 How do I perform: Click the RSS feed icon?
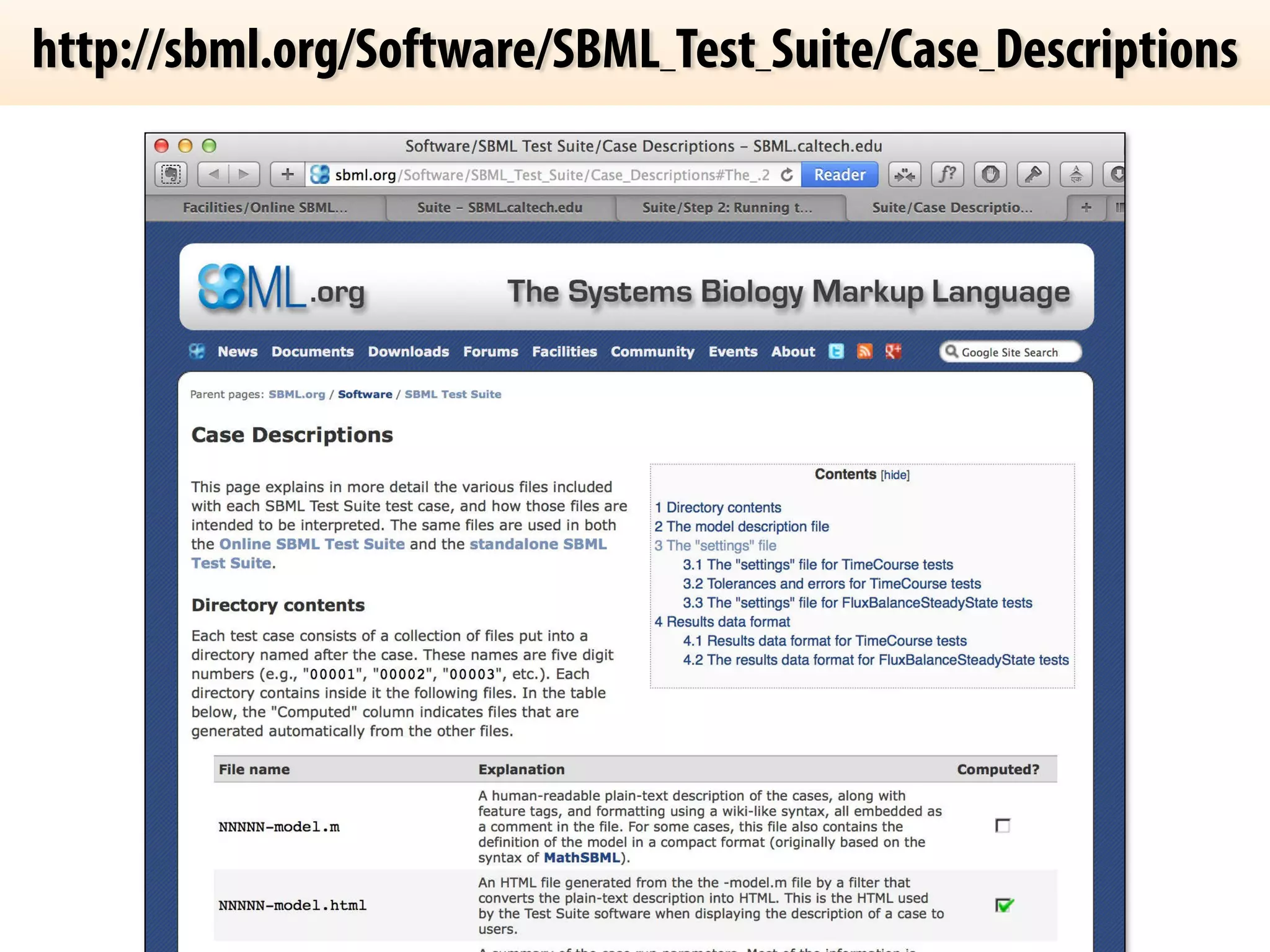[x=864, y=351]
